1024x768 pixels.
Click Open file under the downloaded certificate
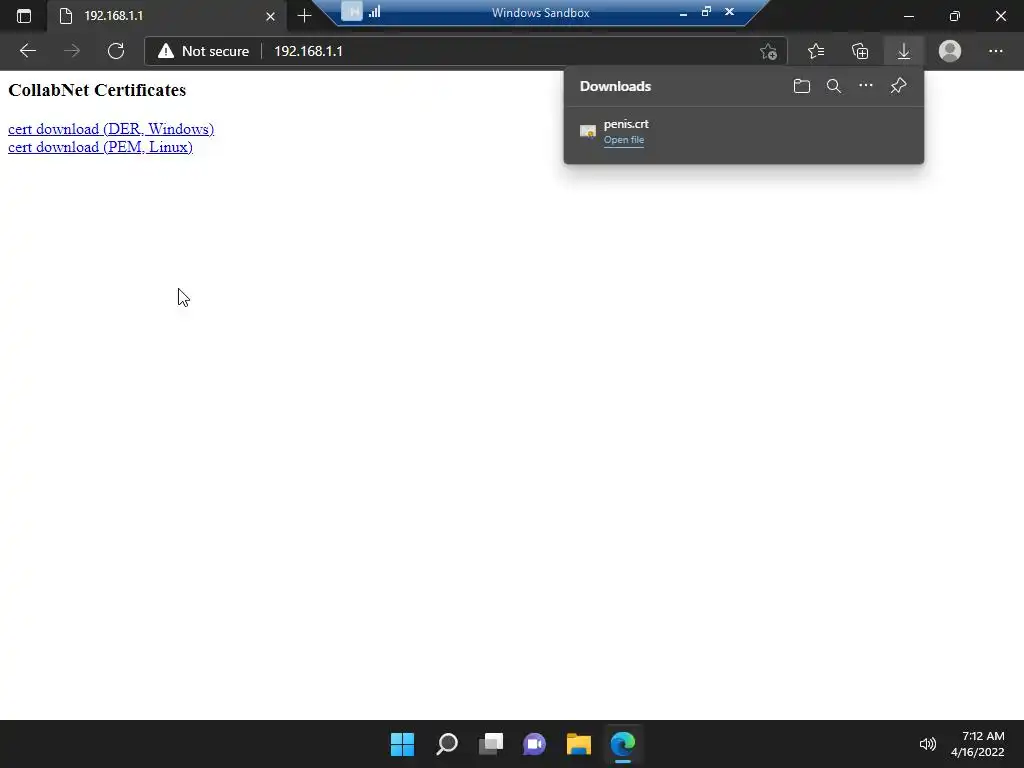(624, 140)
